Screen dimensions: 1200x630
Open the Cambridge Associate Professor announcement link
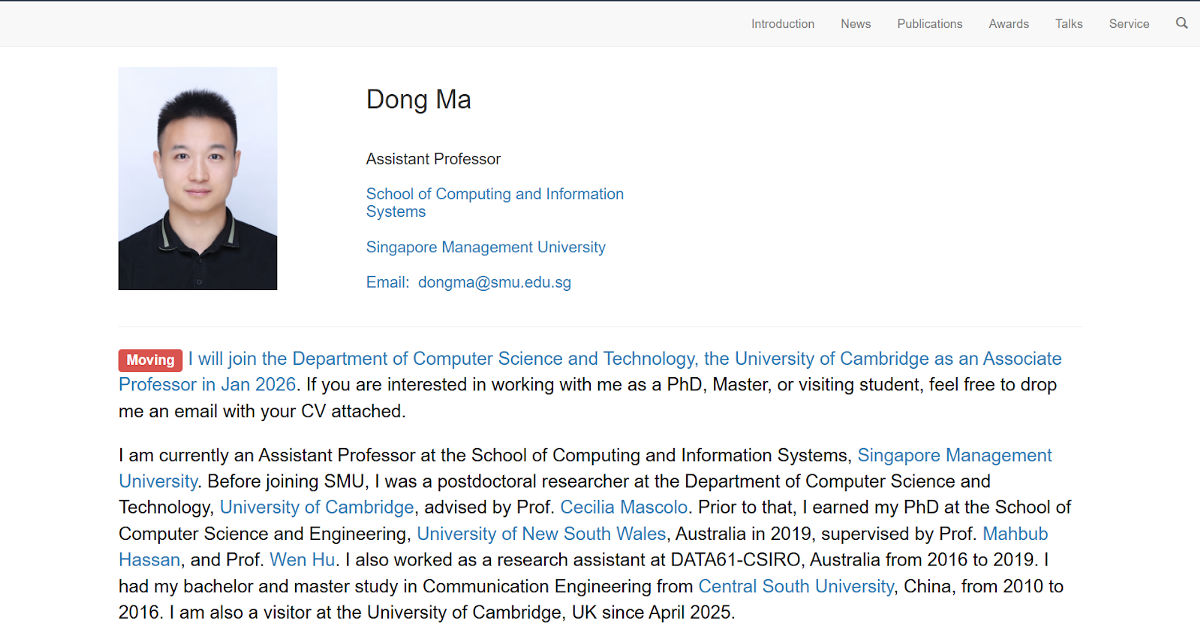click(590, 371)
